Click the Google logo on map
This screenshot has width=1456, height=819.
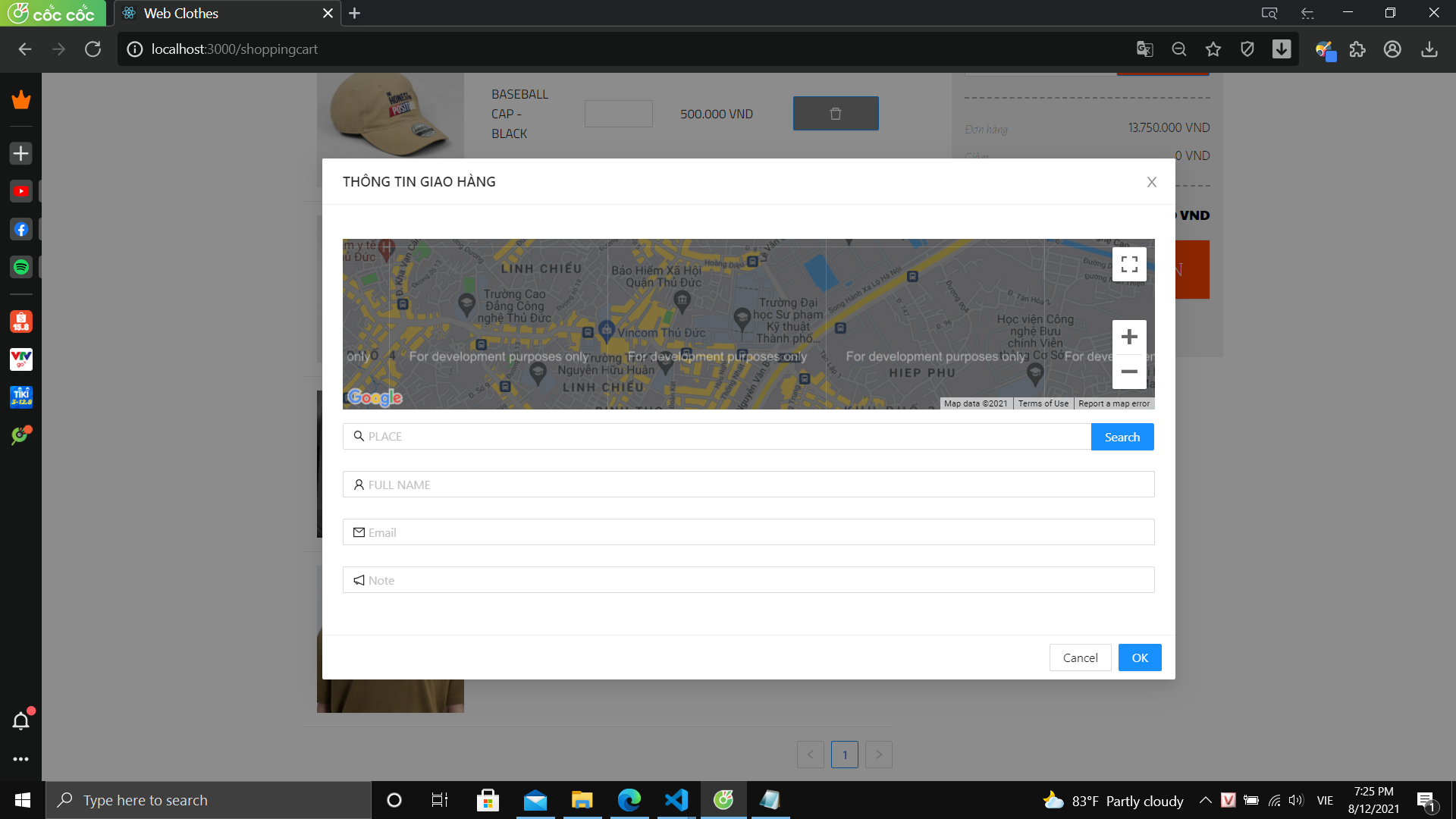tap(375, 397)
